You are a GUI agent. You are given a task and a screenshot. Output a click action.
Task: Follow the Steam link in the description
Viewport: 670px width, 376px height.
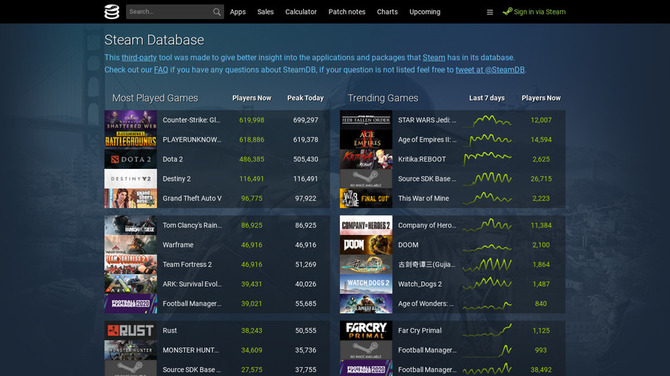tap(434, 58)
